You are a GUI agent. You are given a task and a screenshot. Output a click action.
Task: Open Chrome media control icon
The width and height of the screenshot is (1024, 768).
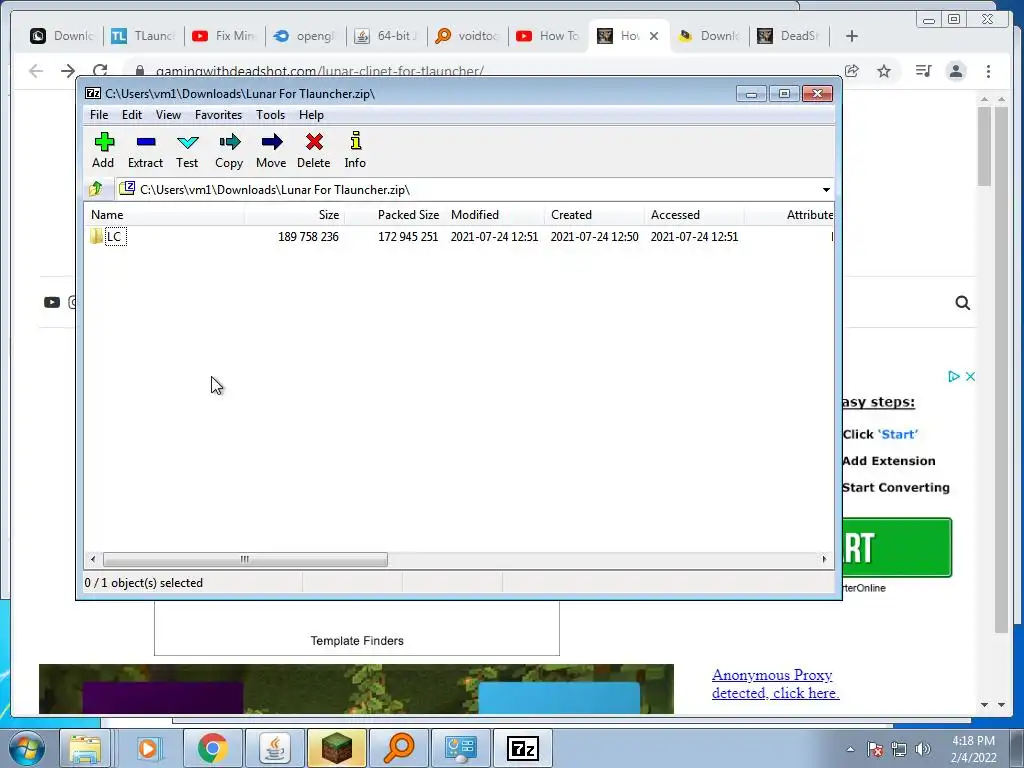click(x=923, y=71)
